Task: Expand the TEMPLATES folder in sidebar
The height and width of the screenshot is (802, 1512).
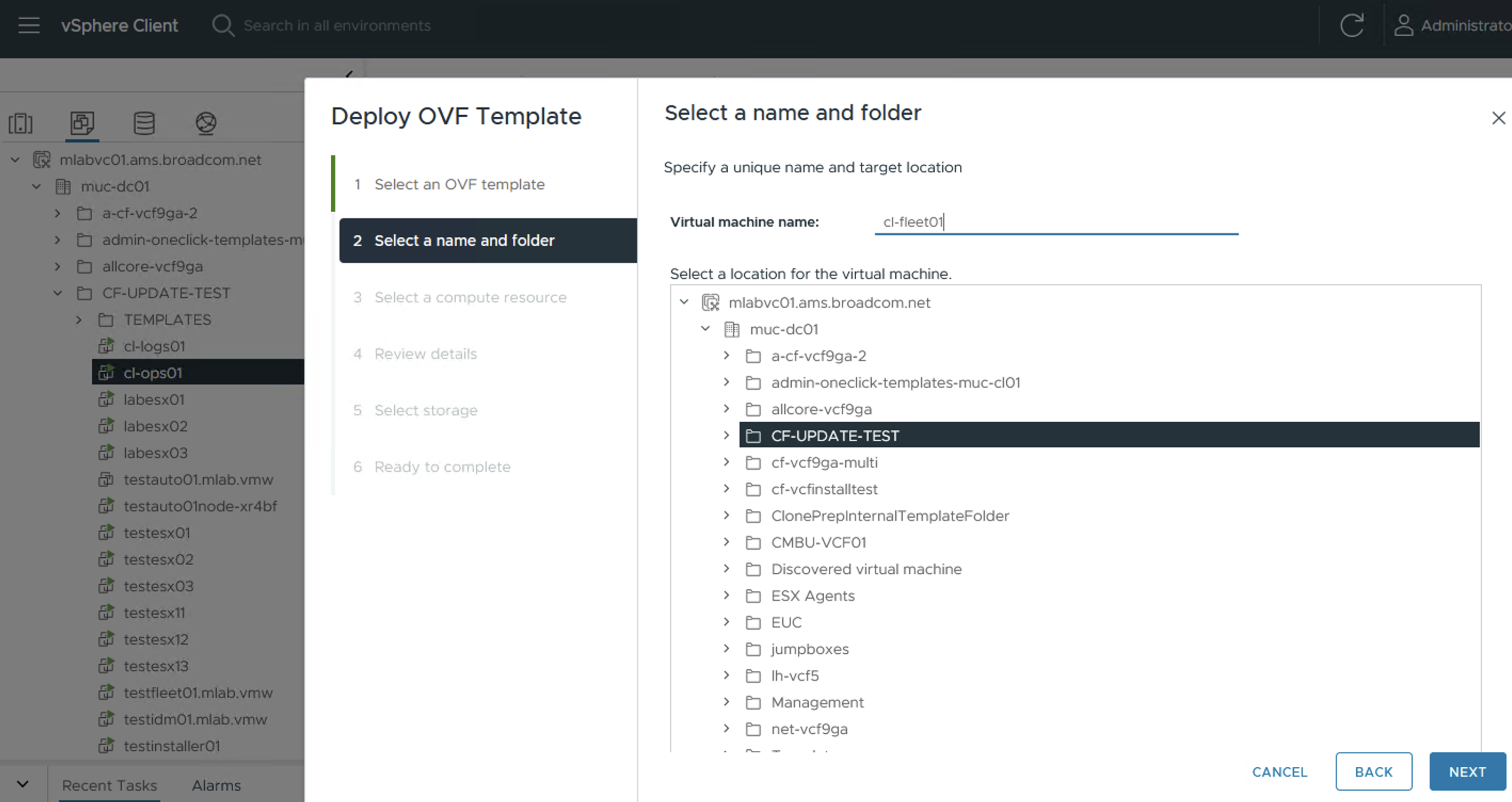Action: point(78,320)
